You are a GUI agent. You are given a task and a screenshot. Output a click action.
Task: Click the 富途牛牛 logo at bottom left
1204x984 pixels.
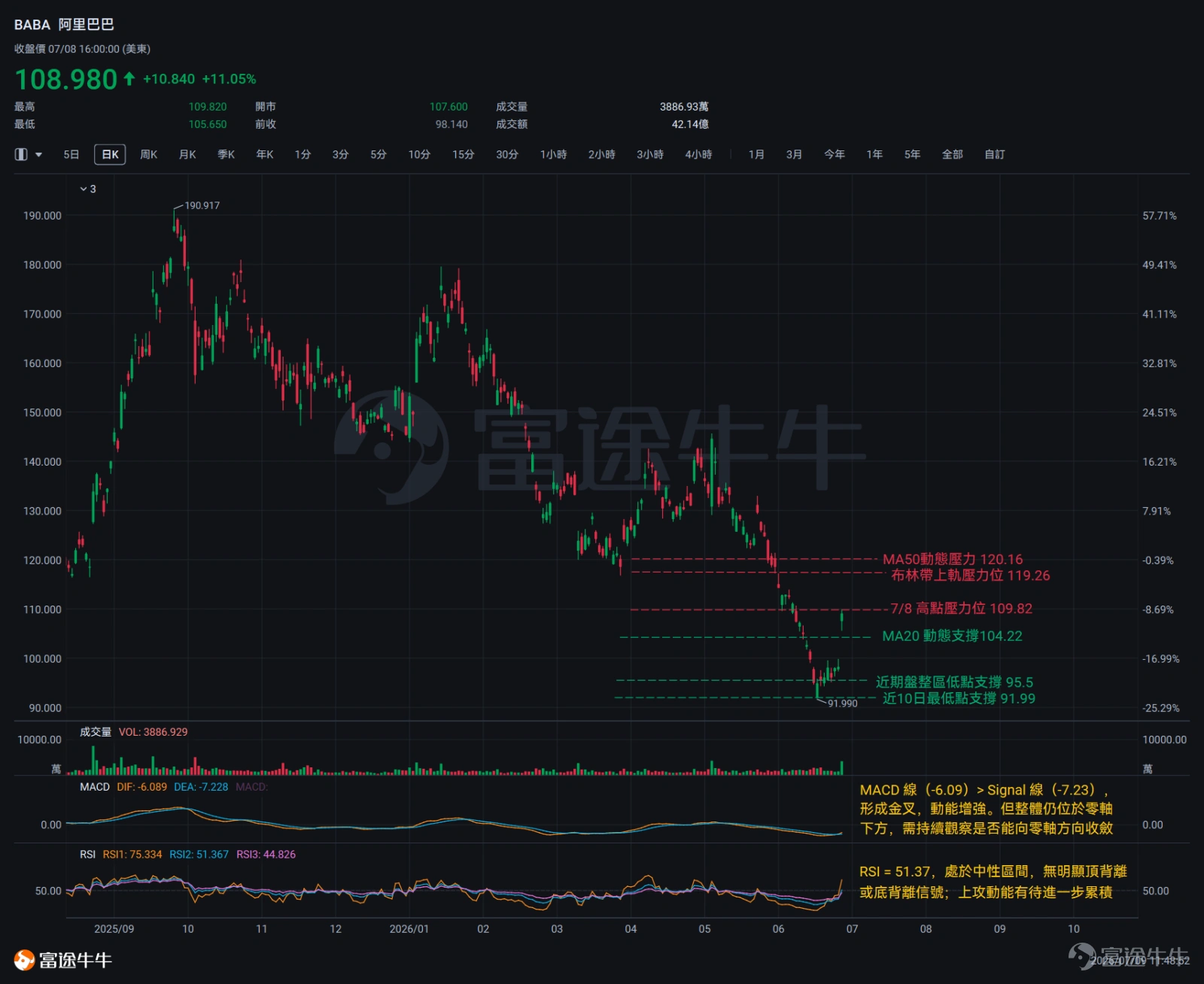63,961
